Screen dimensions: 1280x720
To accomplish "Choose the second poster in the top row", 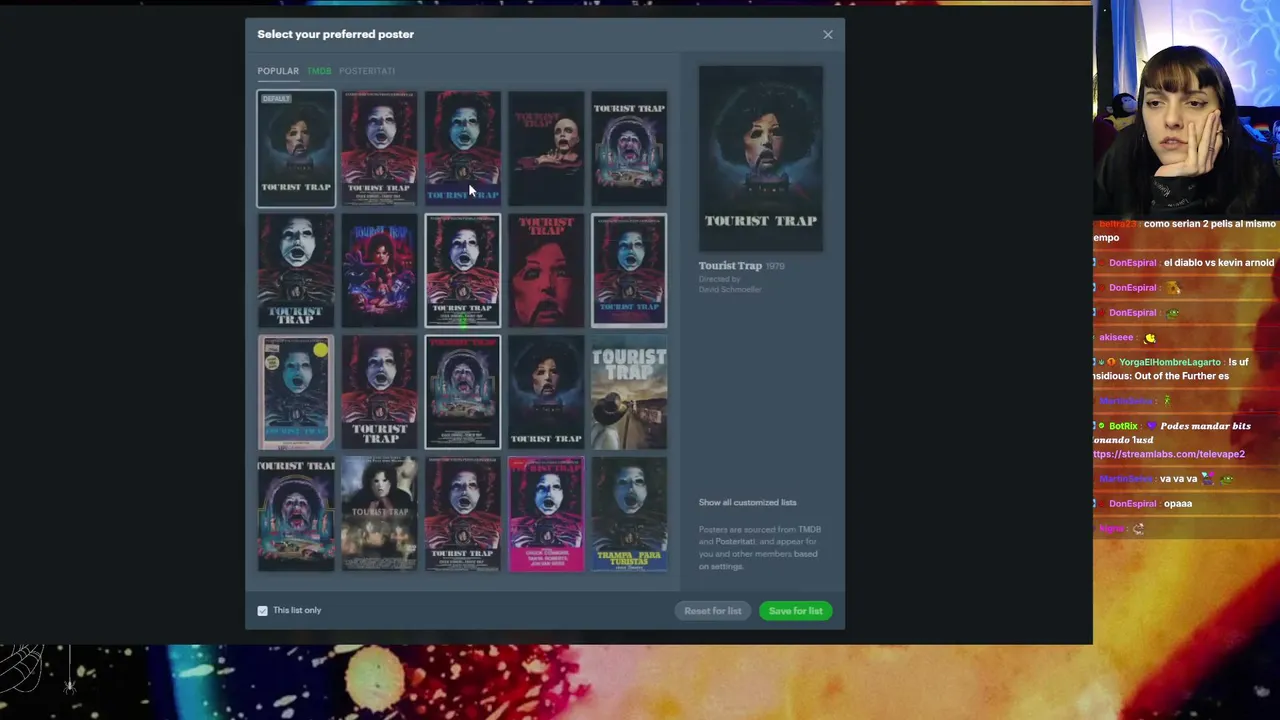I will click(x=379, y=149).
